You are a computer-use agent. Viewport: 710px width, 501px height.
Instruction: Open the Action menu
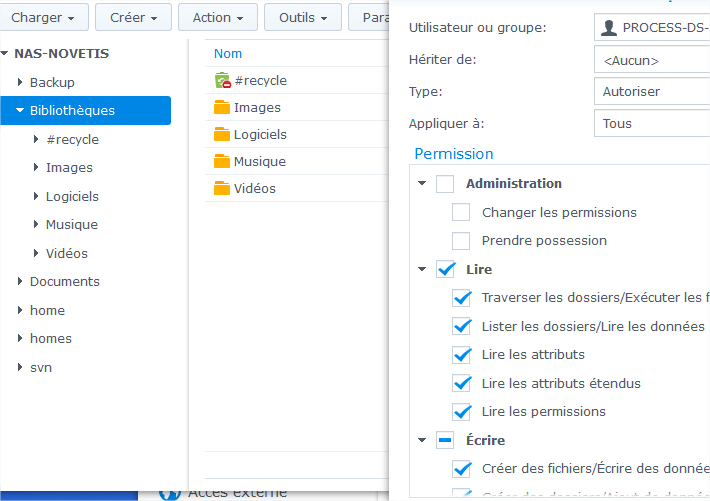(217, 18)
